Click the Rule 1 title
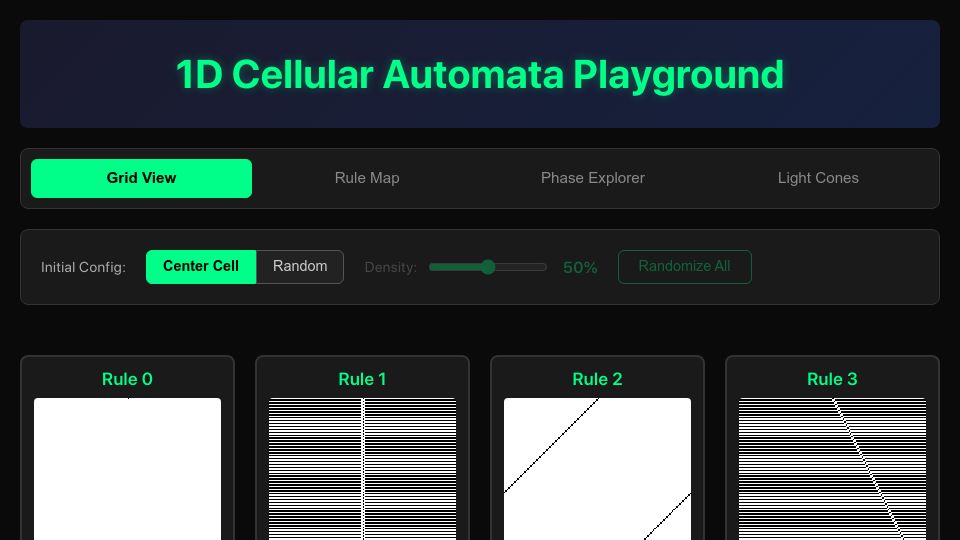 362,379
